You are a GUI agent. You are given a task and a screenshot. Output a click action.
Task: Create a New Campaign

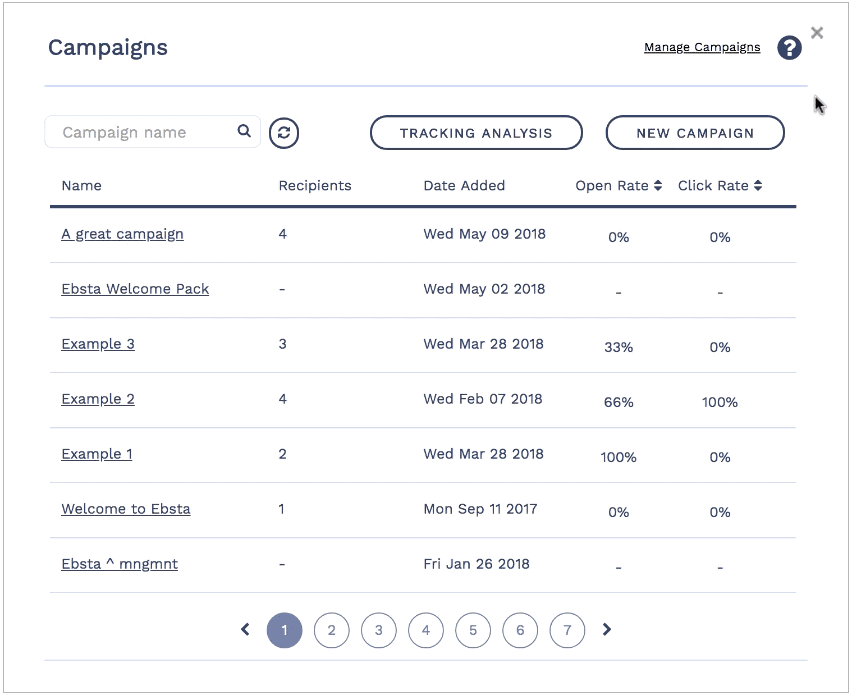(695, 133)
